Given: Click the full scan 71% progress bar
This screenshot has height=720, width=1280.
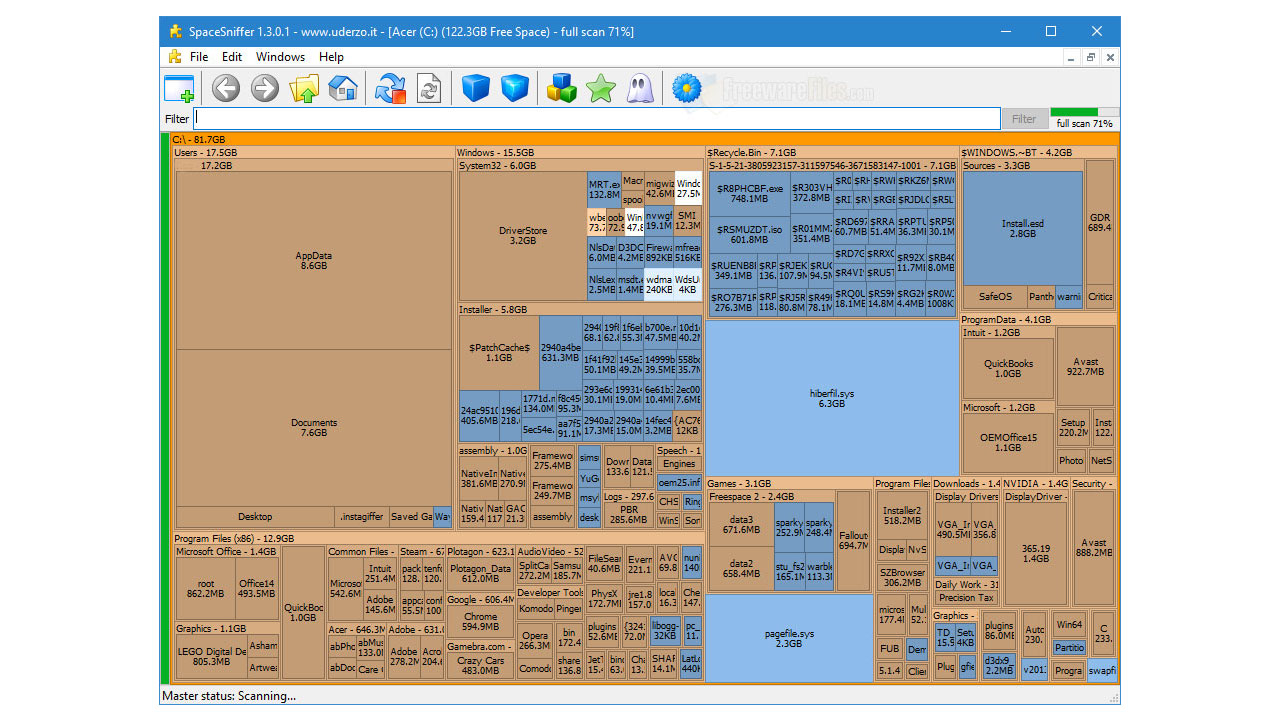Looking at the screenshot, I should coord(1085,113).
